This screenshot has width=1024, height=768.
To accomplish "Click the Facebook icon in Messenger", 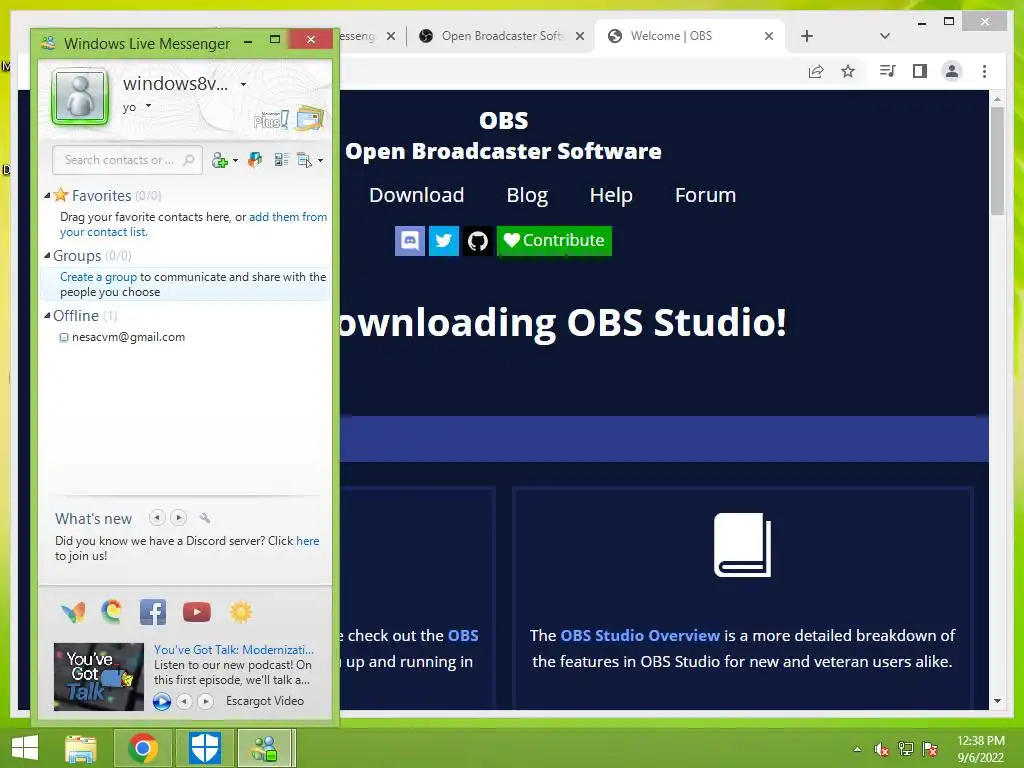I will pyautogui.click(x=153, y=612).
